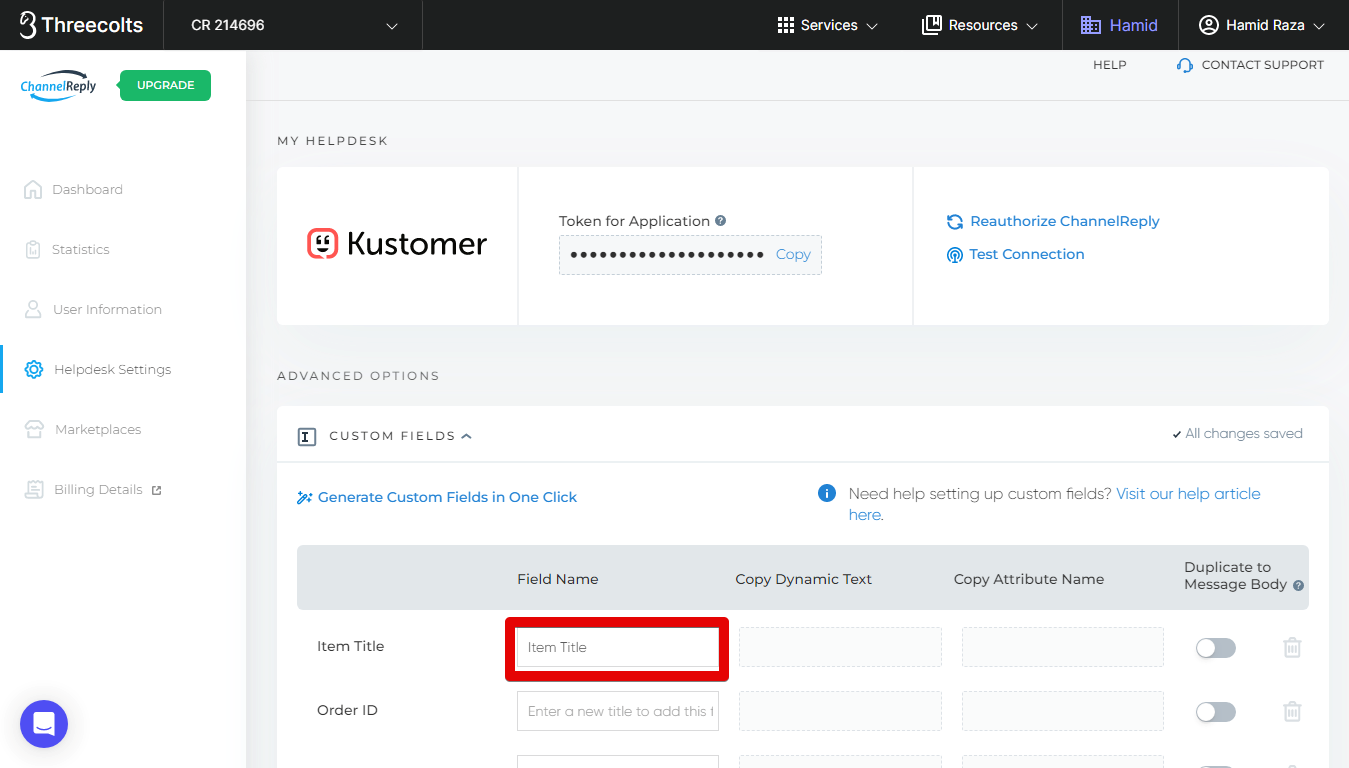The width and height of the screenshot is (1349, 768).
Task: Open the Visit our help article link
Action: coord(1188,494)
